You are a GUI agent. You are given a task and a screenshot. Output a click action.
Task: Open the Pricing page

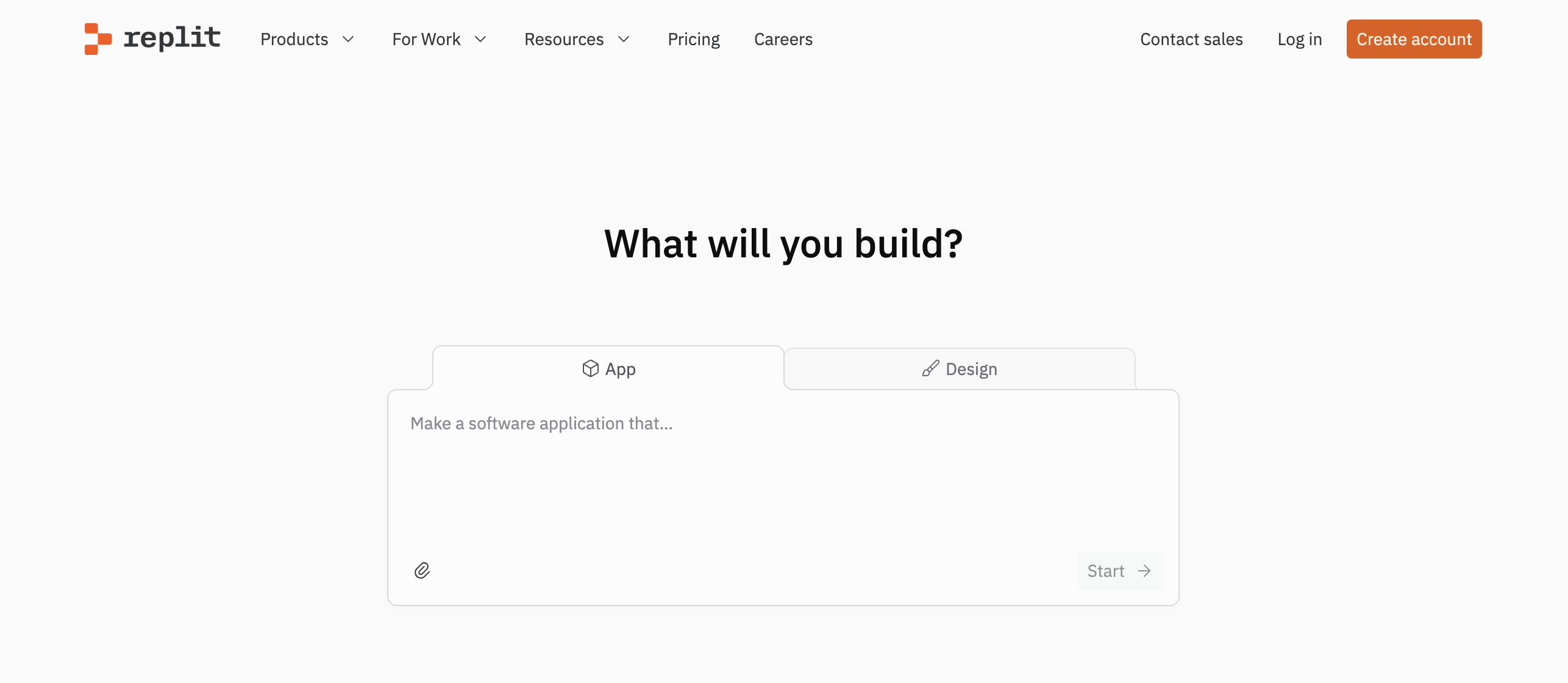(693, 40)
